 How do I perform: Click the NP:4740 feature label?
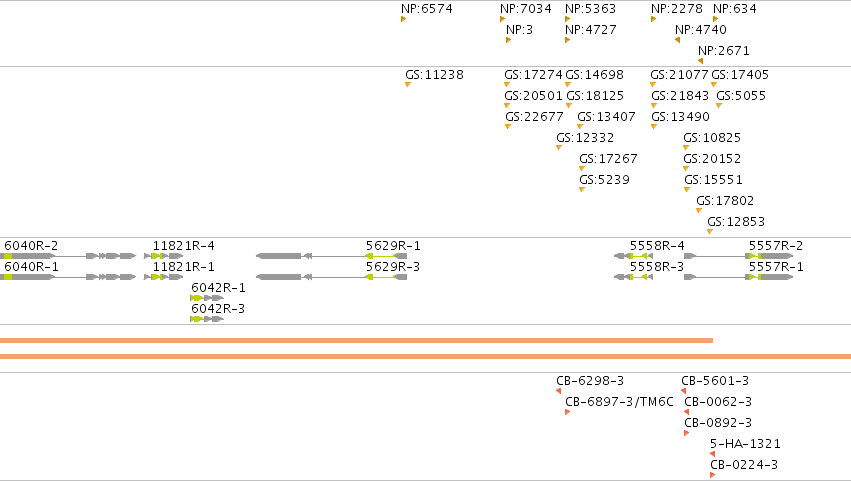[701, 30]
